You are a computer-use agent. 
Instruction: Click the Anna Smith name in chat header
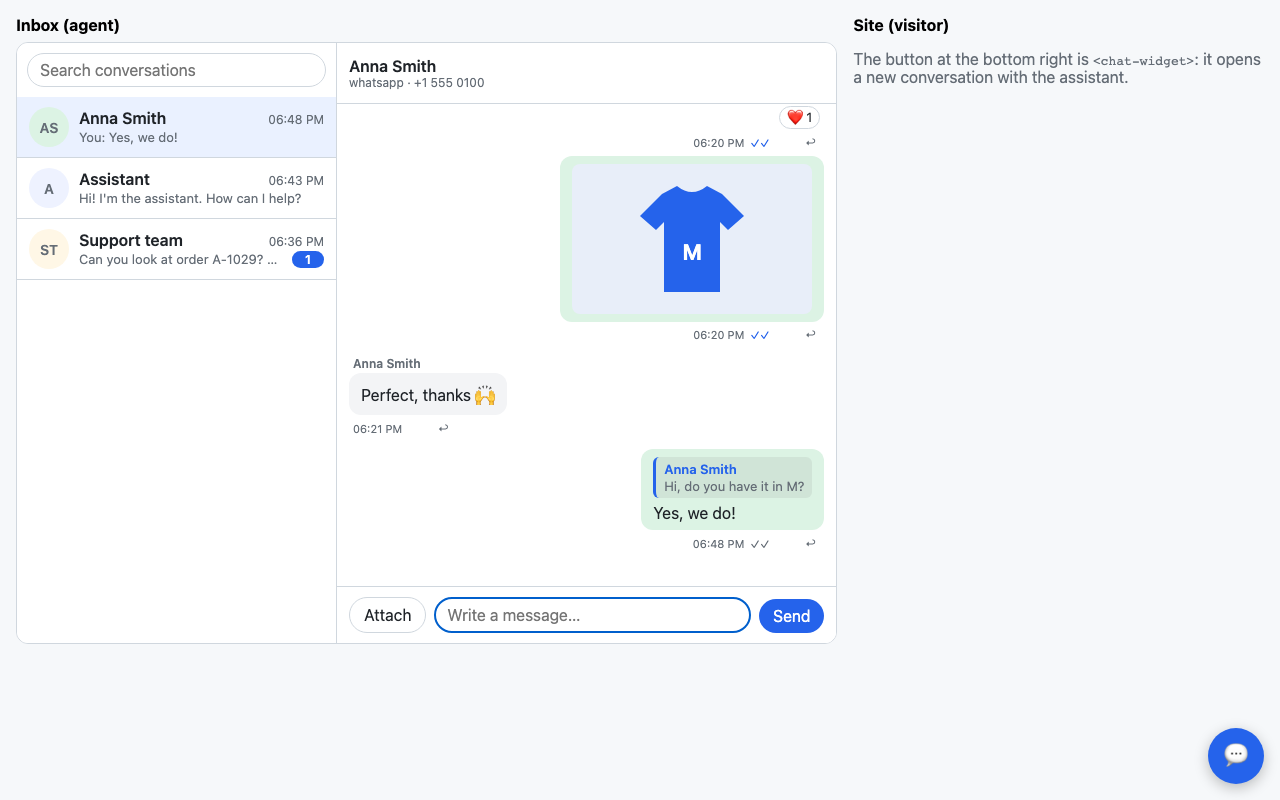tap(392, 66)
